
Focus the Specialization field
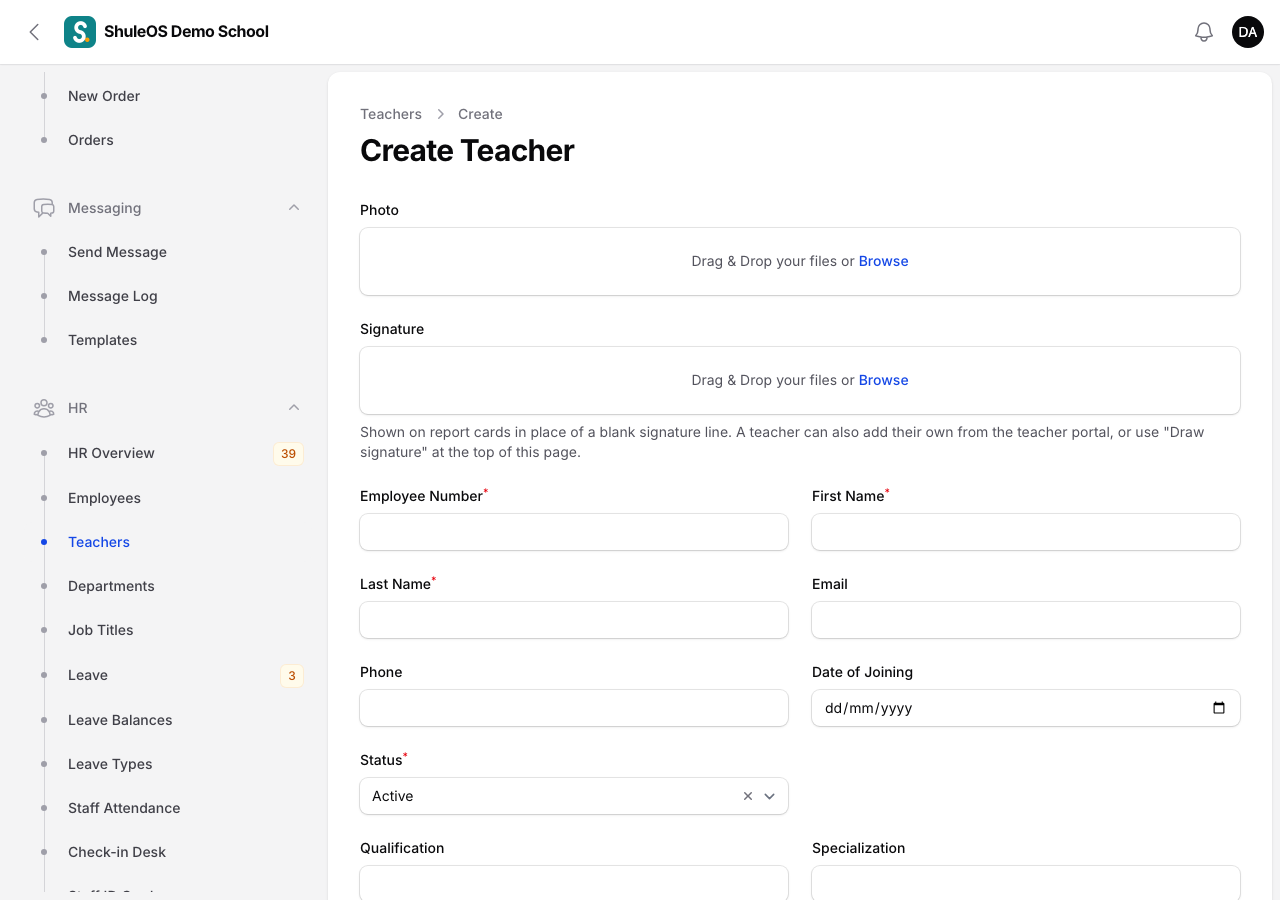click(x=1026, y=883)
